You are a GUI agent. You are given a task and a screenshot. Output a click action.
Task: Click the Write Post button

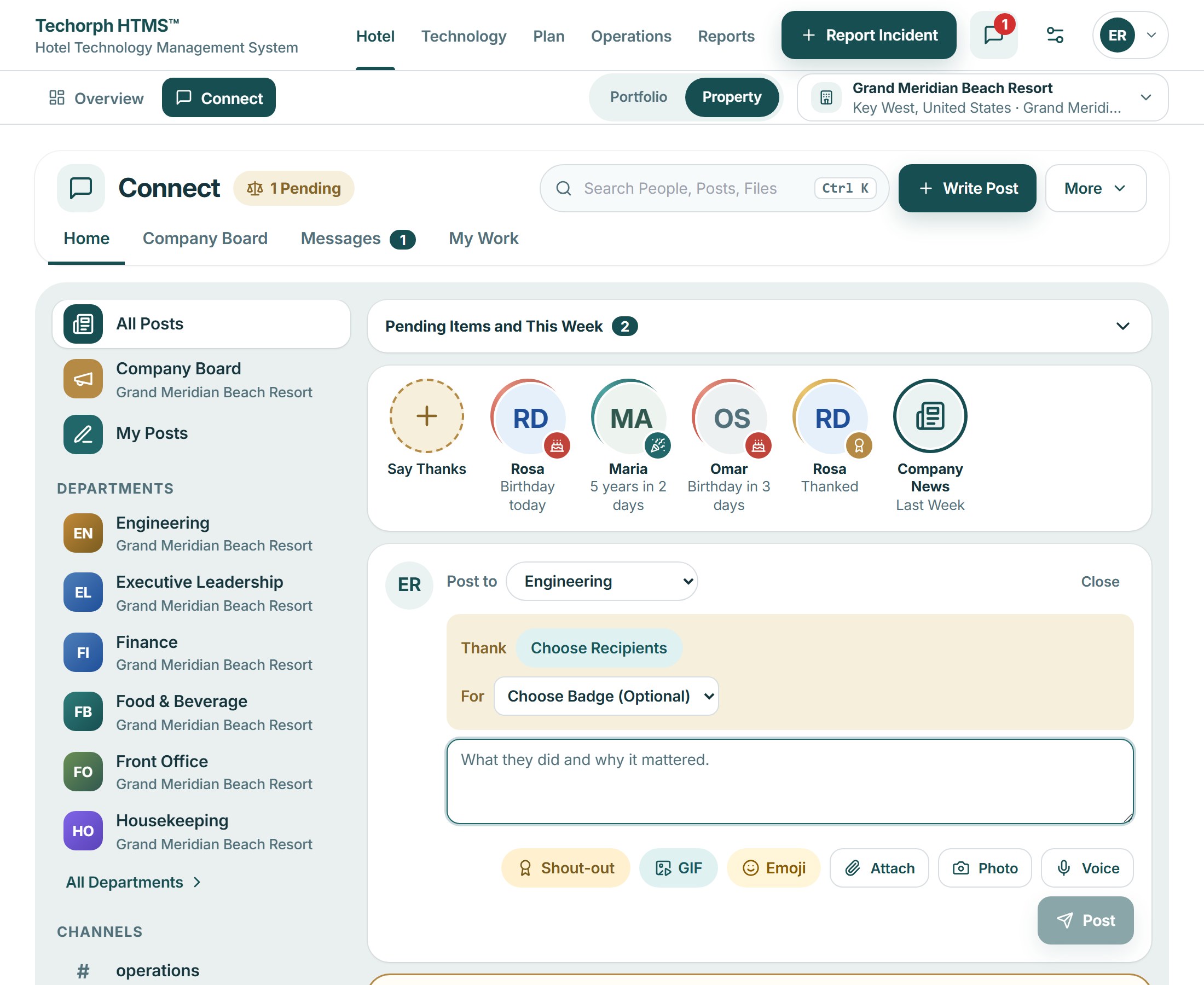968,188
